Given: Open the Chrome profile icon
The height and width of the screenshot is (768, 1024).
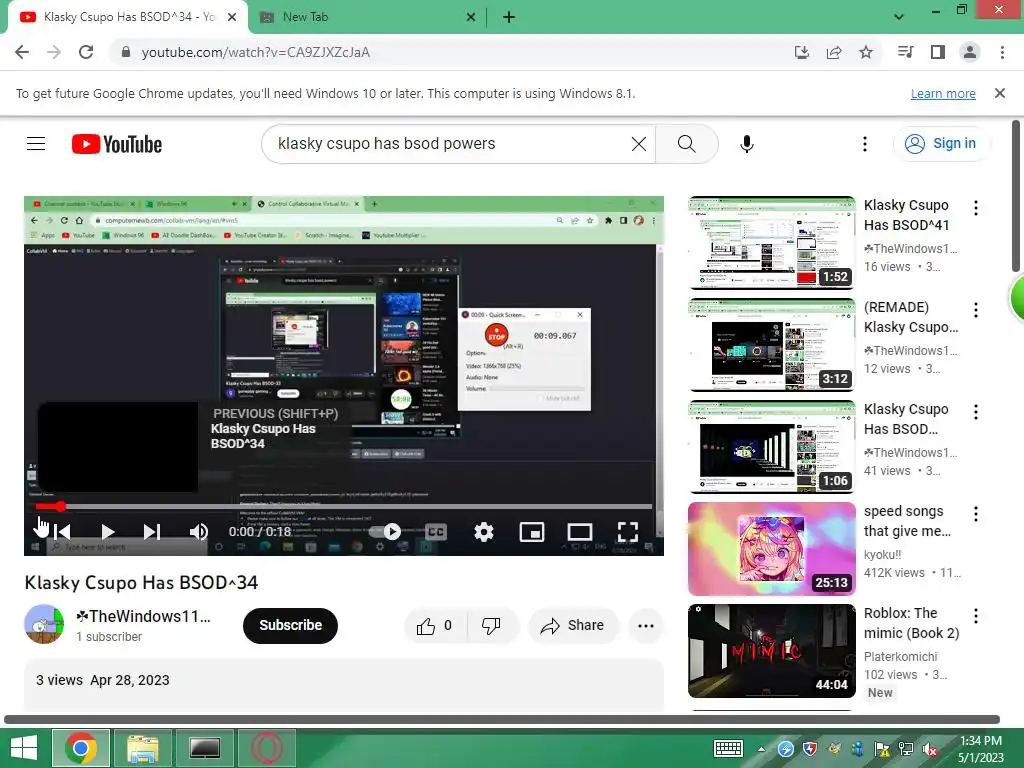Looking at the screenshot, I should click(970, 52).
